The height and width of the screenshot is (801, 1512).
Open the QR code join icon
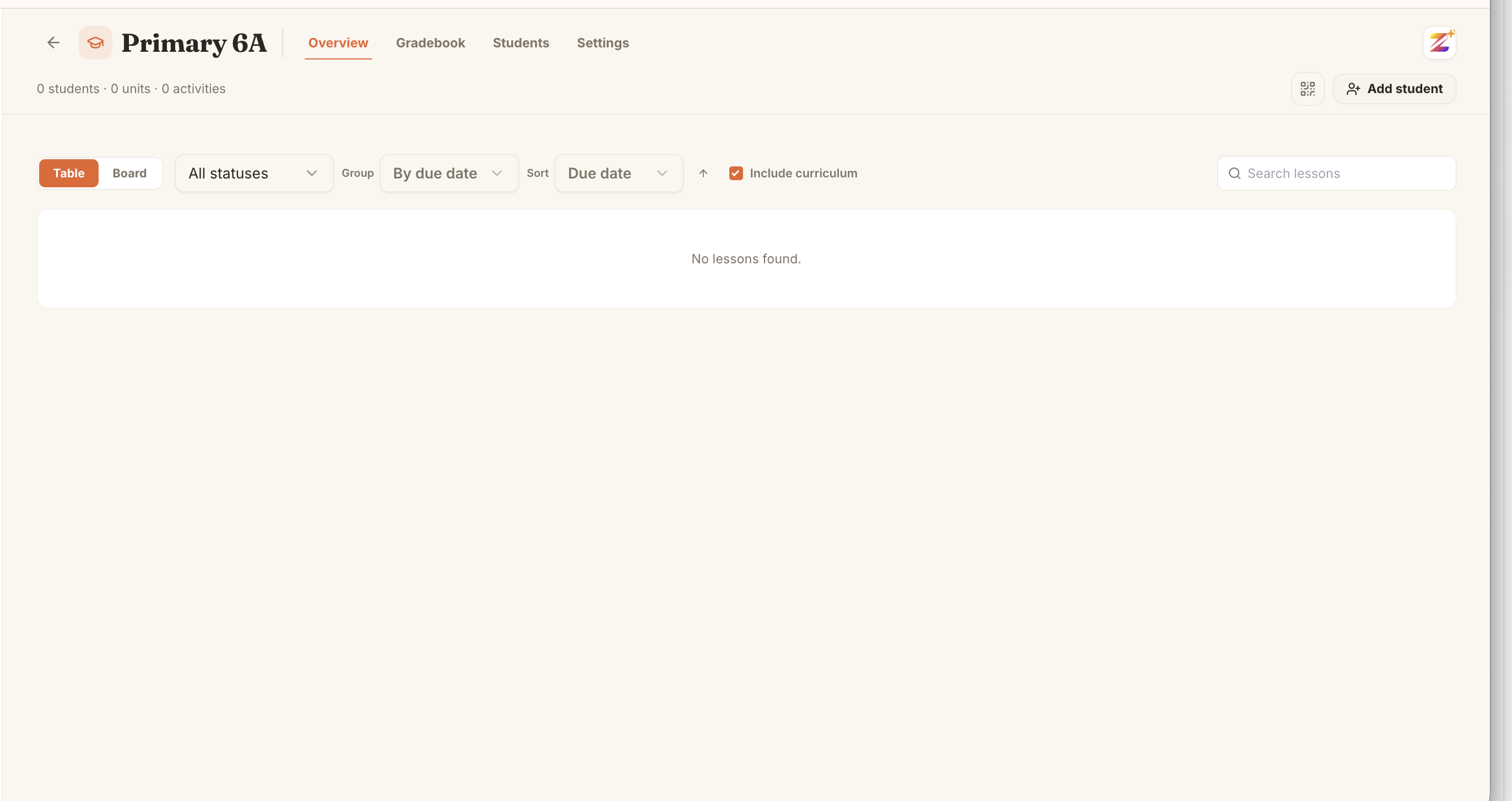[x=1307, y=89]
